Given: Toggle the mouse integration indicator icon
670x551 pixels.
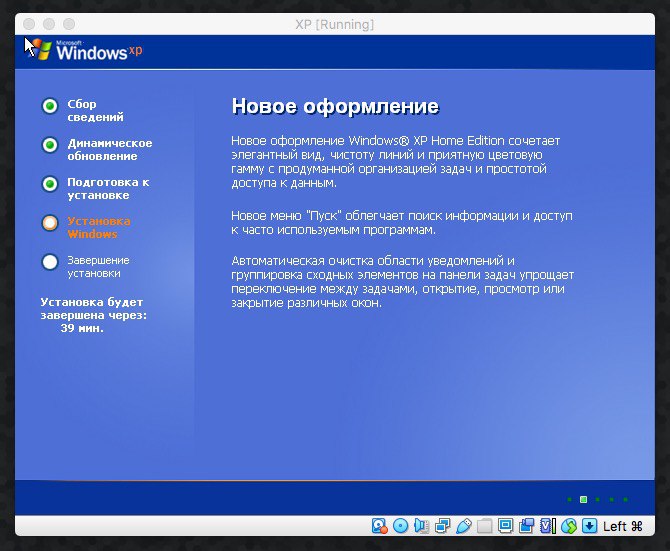Looking at the screenshot, I should (569, 526).
